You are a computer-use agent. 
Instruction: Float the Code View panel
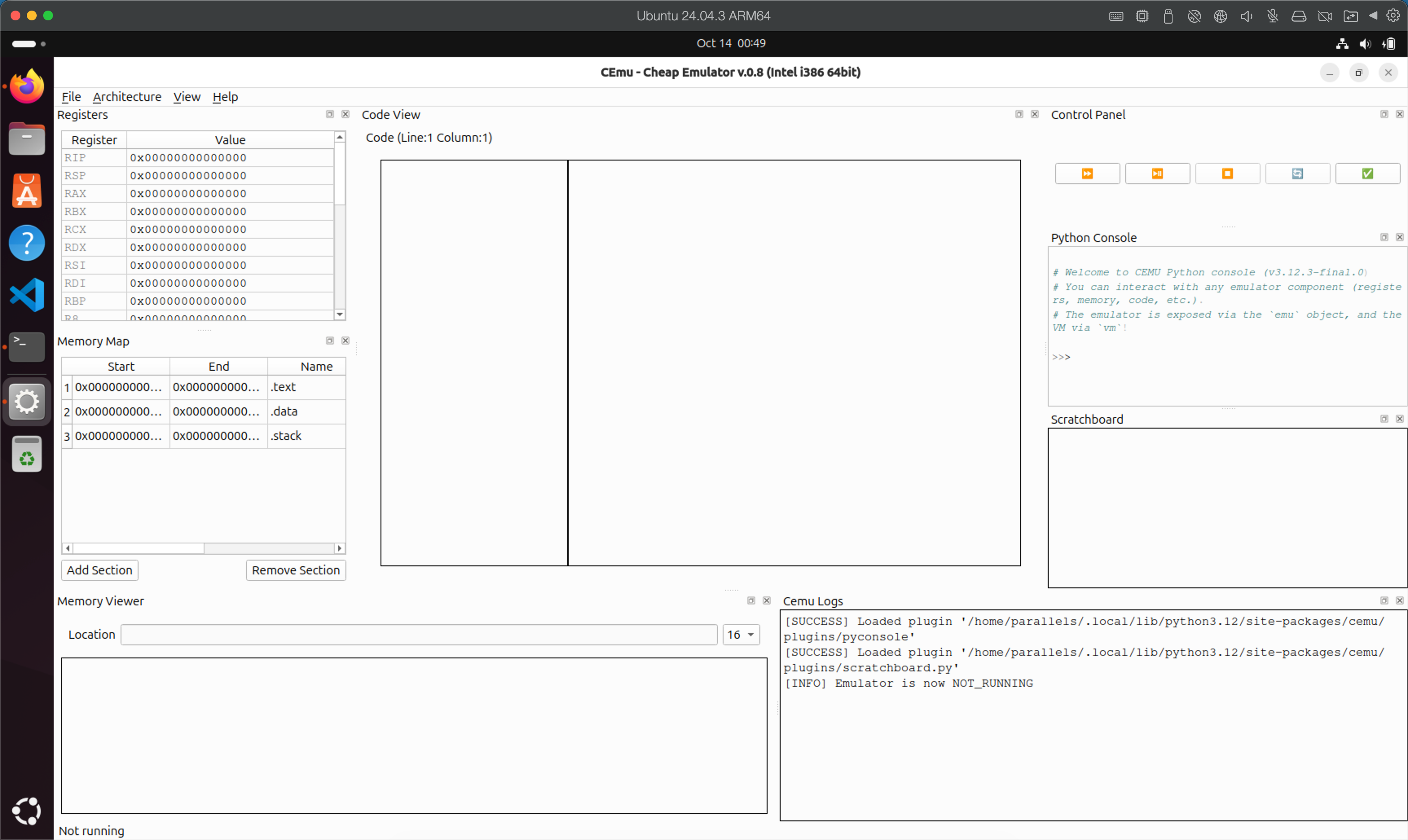pyautogui.click(x=1019, y=114)
